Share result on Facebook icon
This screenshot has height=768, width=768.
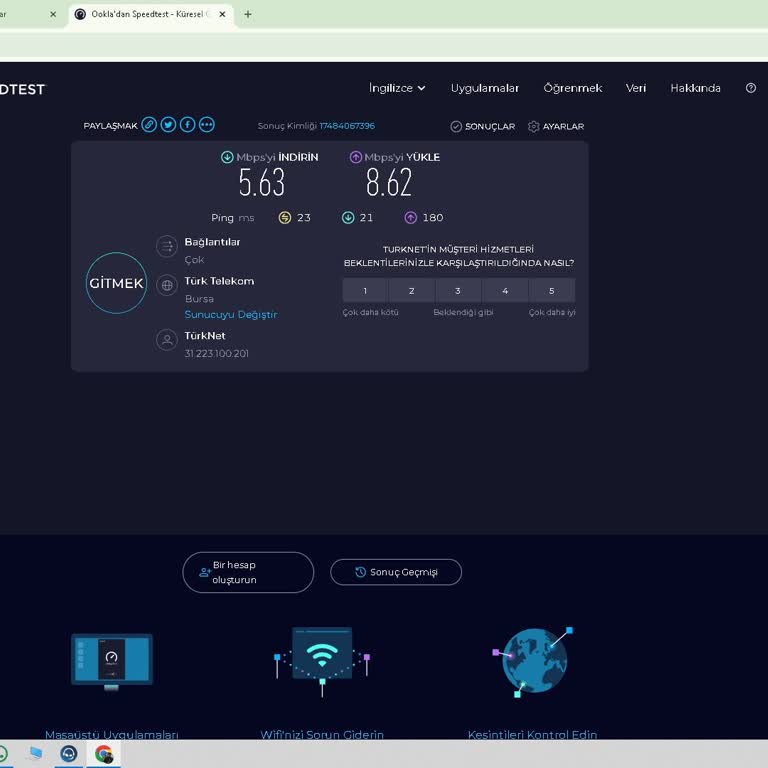(x=187, y=125)
